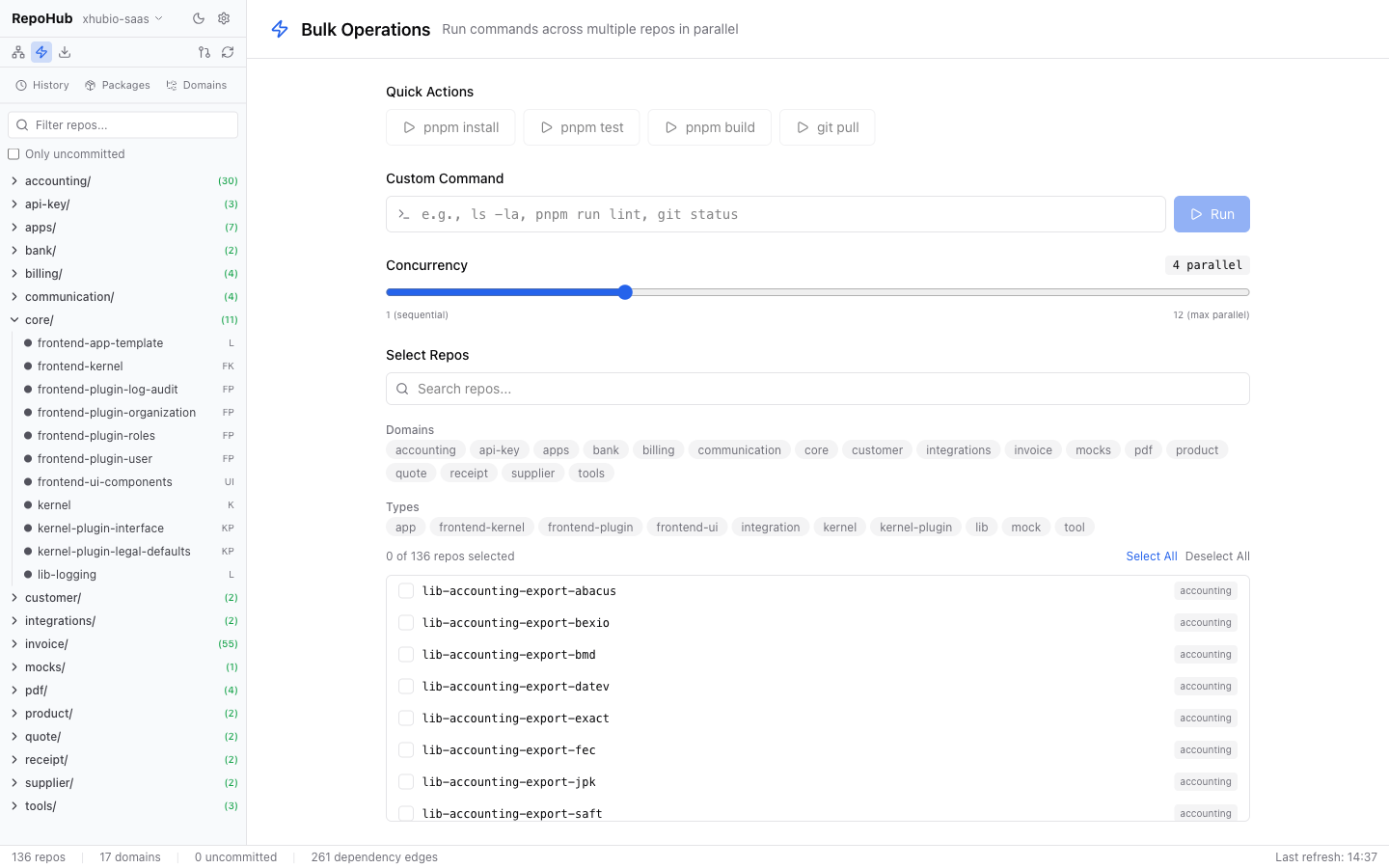Enable the Only uncommitted checkbox

pyautogui.click(x=14, y=154)
